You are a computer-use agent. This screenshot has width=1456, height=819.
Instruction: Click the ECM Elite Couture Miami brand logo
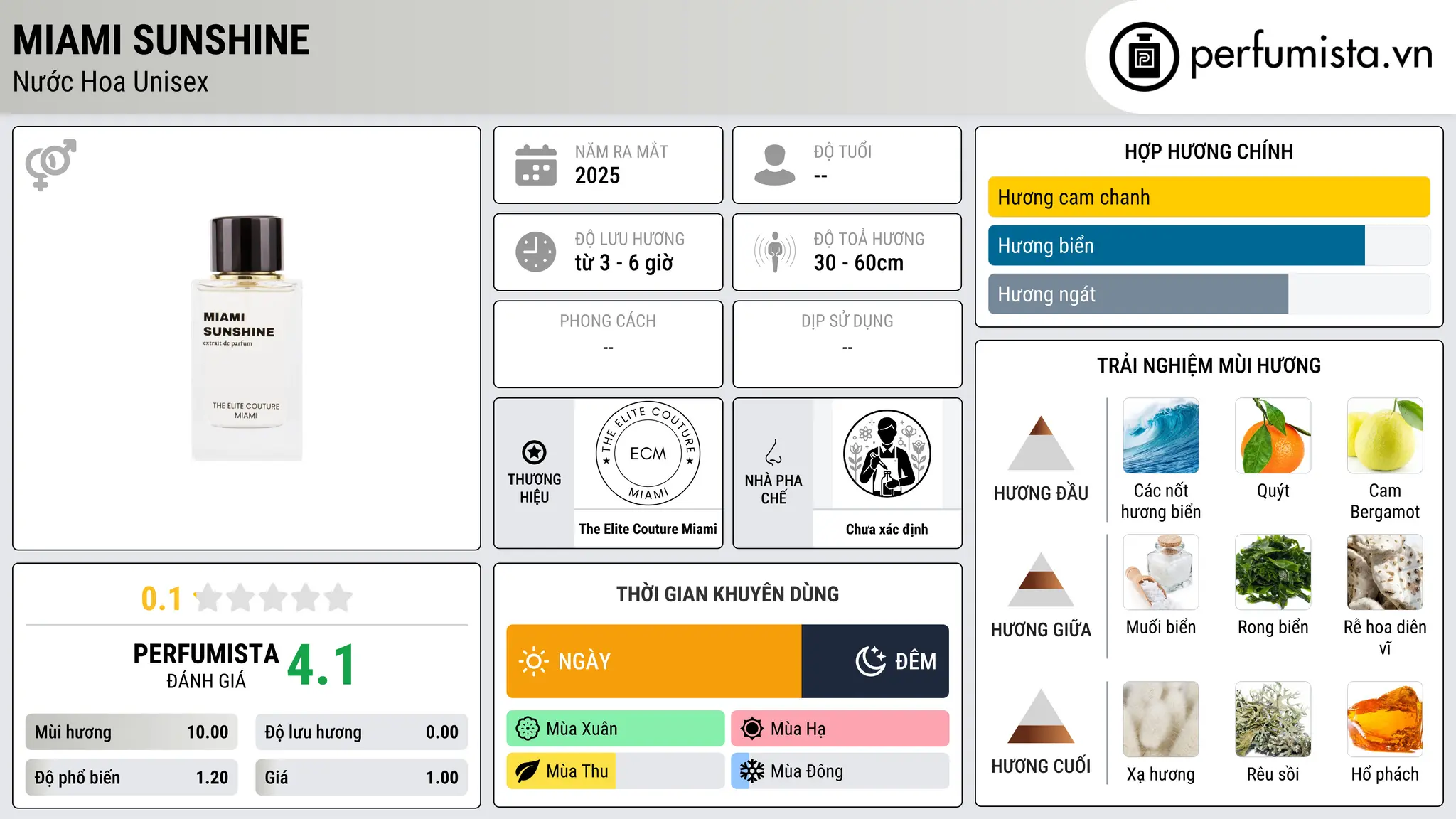point(648,454)
